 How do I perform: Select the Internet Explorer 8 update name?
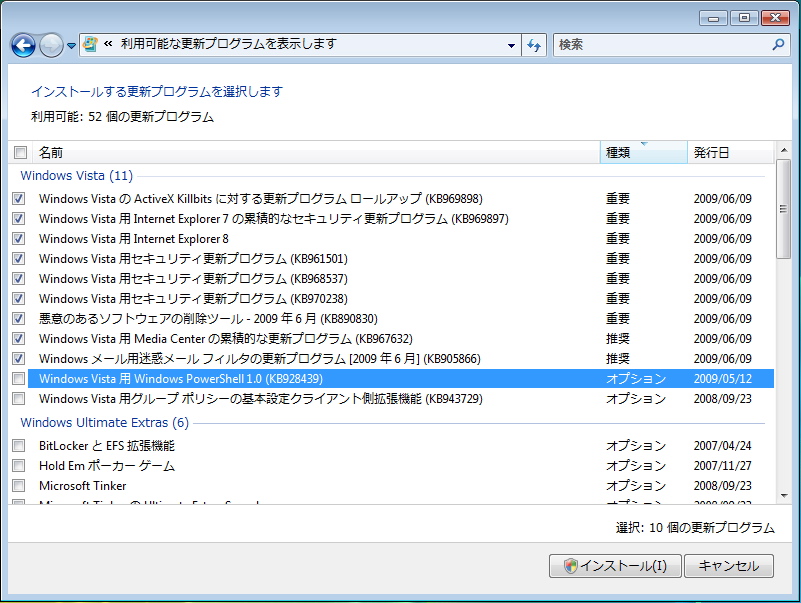134,239
